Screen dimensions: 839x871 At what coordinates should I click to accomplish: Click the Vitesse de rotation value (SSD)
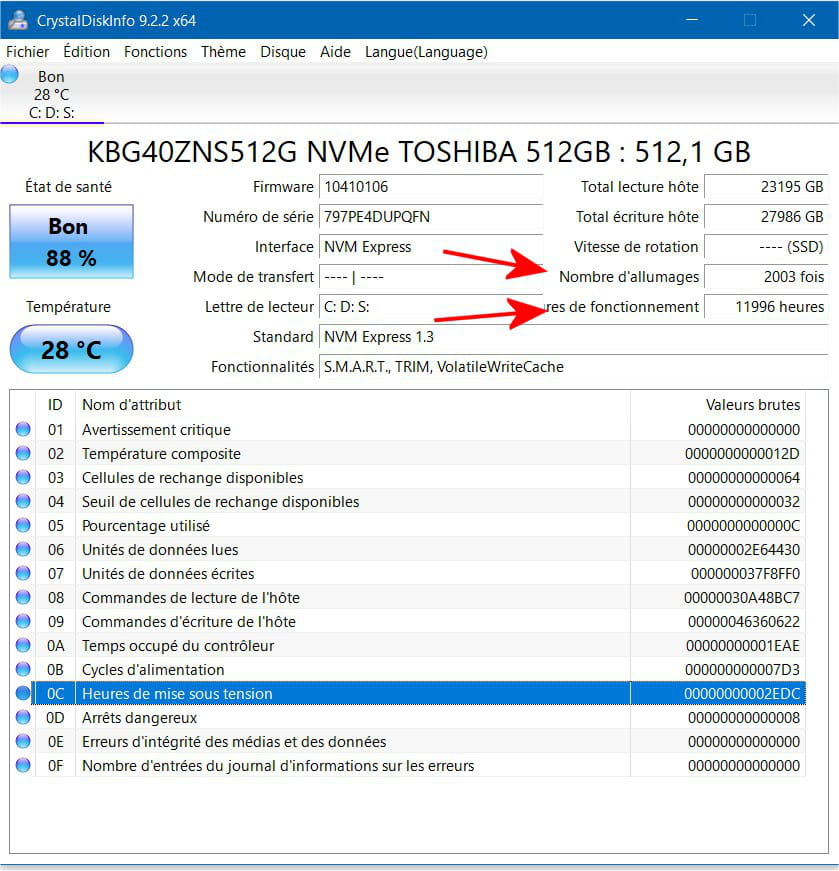tap(766, 247)
